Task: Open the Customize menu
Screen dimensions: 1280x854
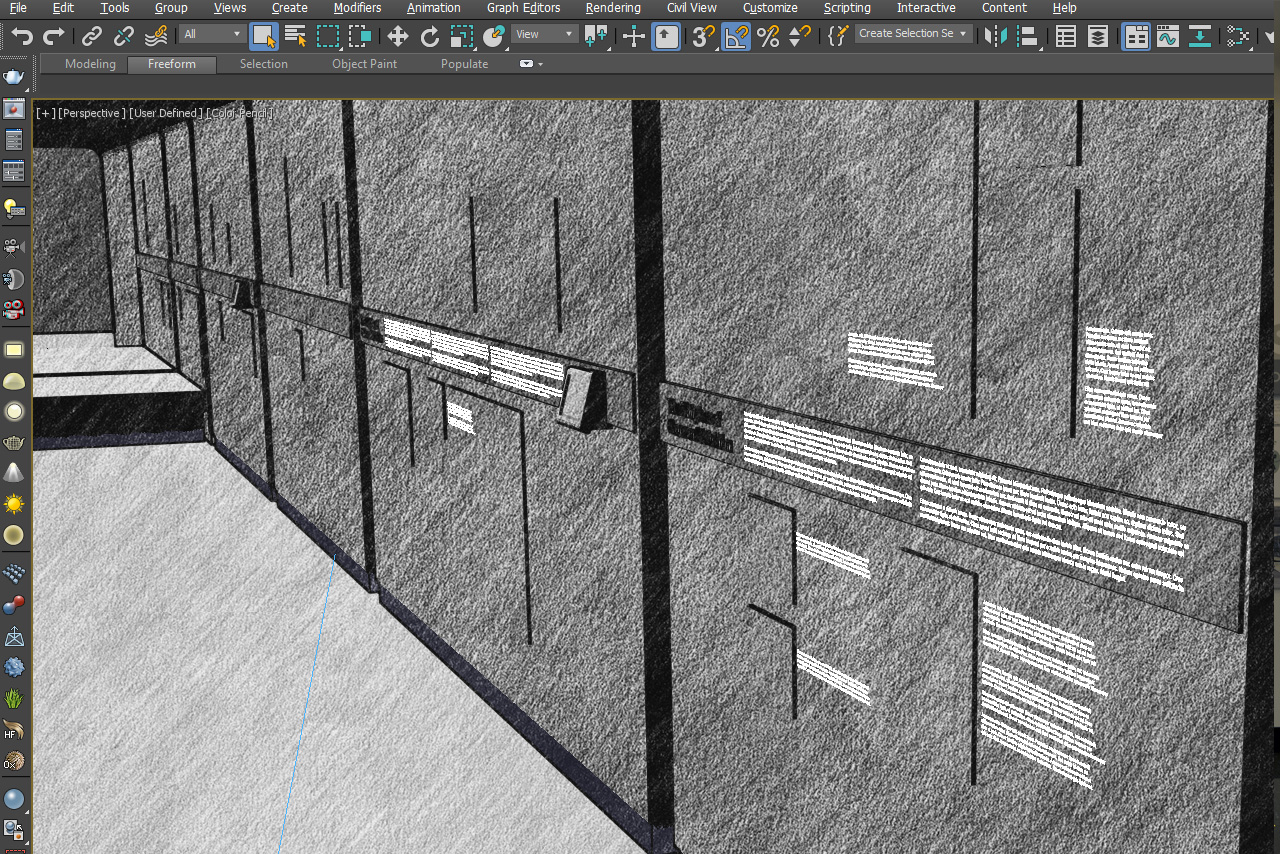Action: [770, 8]
